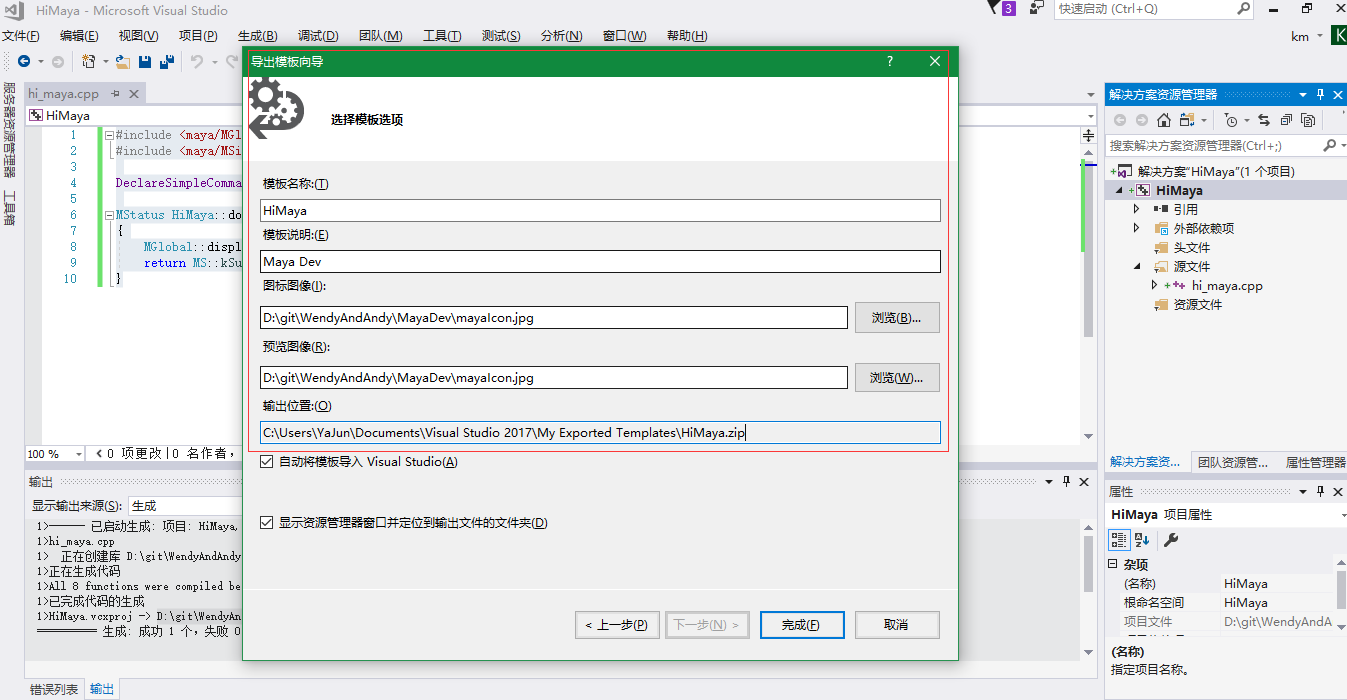
Task: Click signed-in account avatar K
Action: [1338, 36]
